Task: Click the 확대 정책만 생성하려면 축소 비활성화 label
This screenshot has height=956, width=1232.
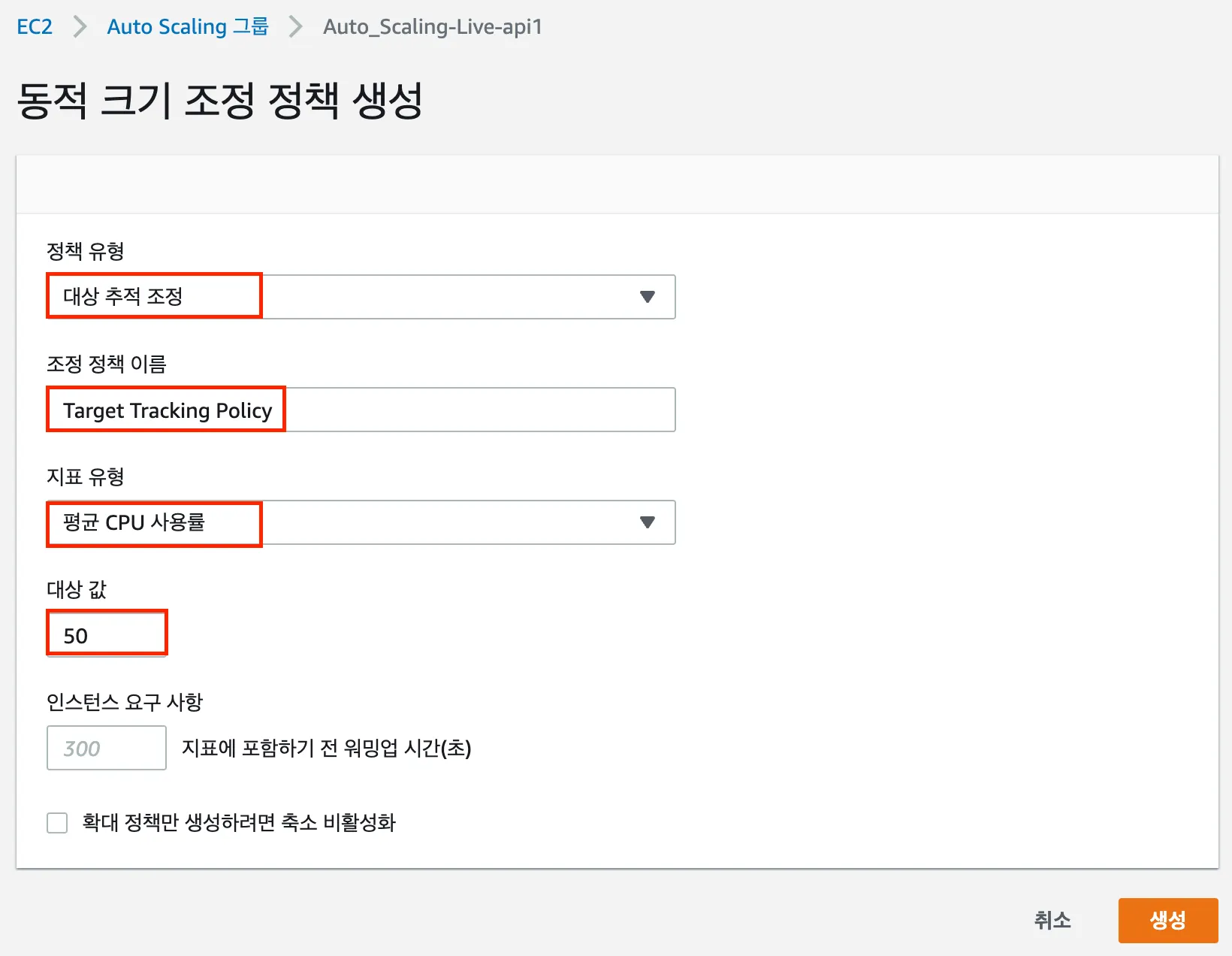Action: click(x=239, y=823)
